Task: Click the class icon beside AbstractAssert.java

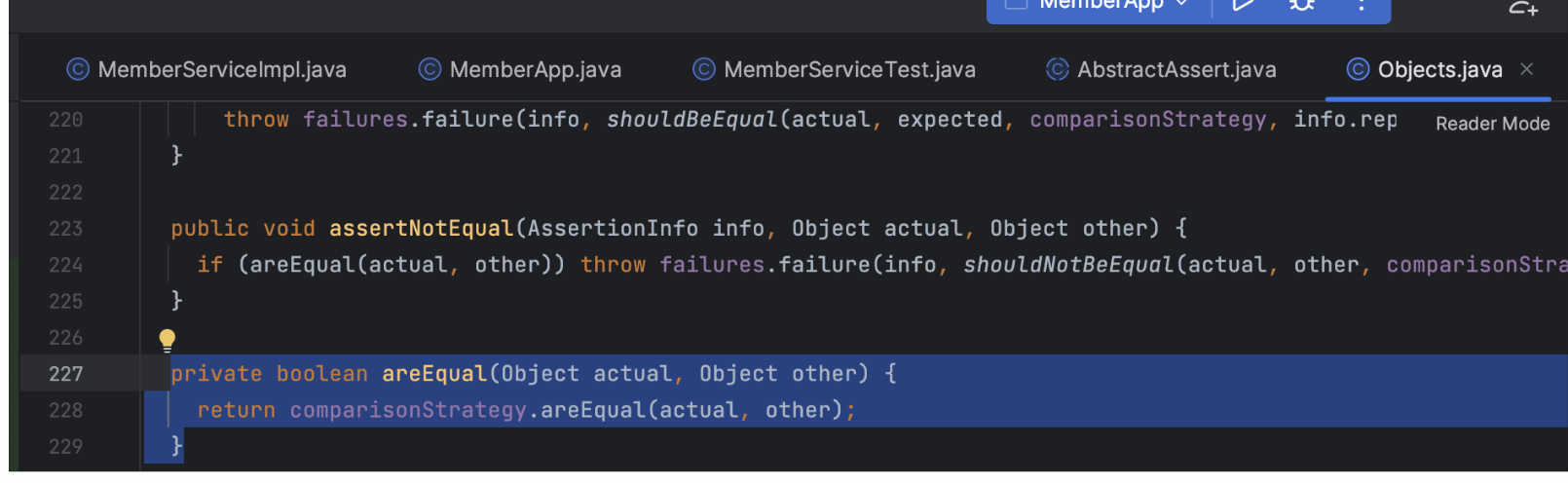Action: (1058, 69)
